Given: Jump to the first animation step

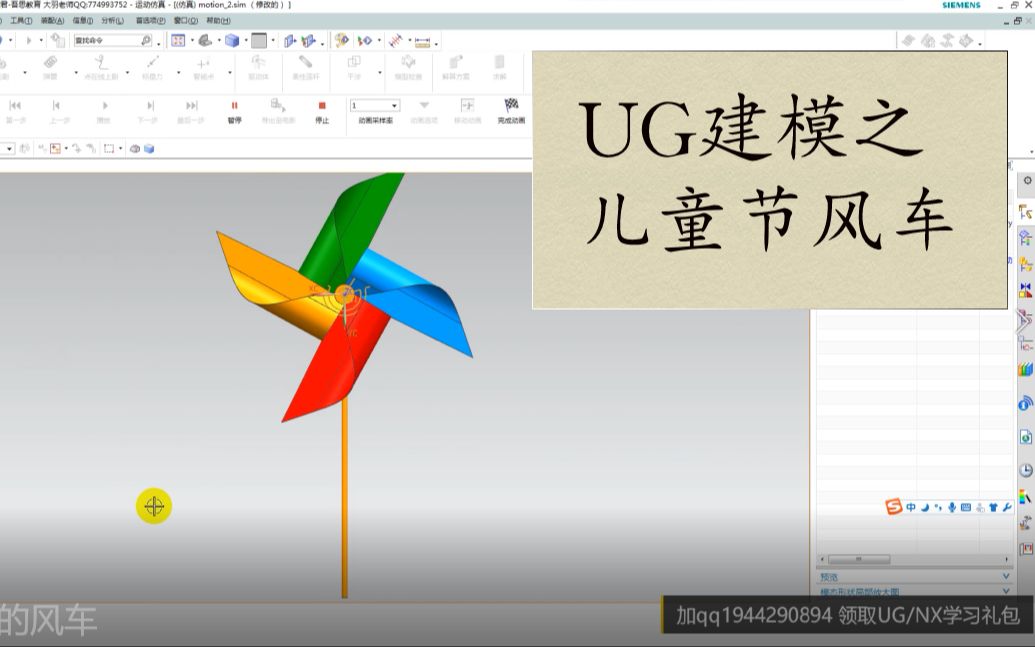Looking at the screenshot, I should tap(15, 105).
